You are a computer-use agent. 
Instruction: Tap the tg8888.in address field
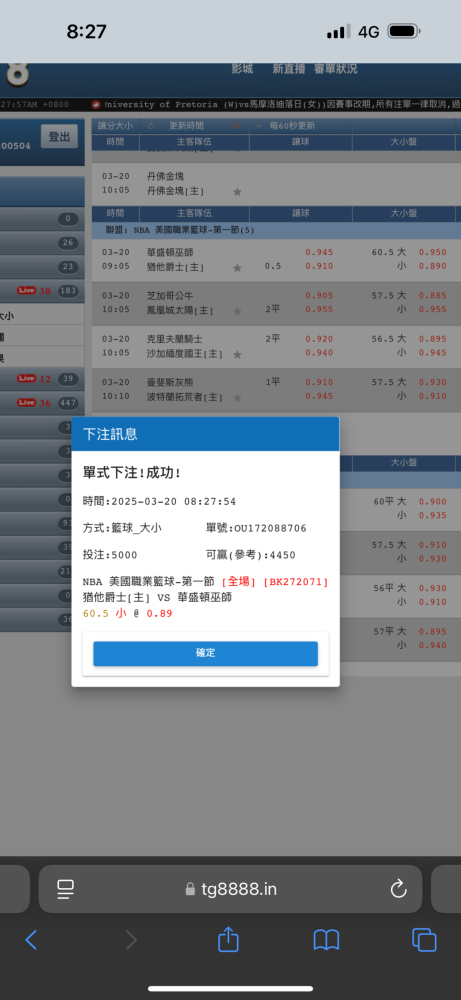coord(230,889)
